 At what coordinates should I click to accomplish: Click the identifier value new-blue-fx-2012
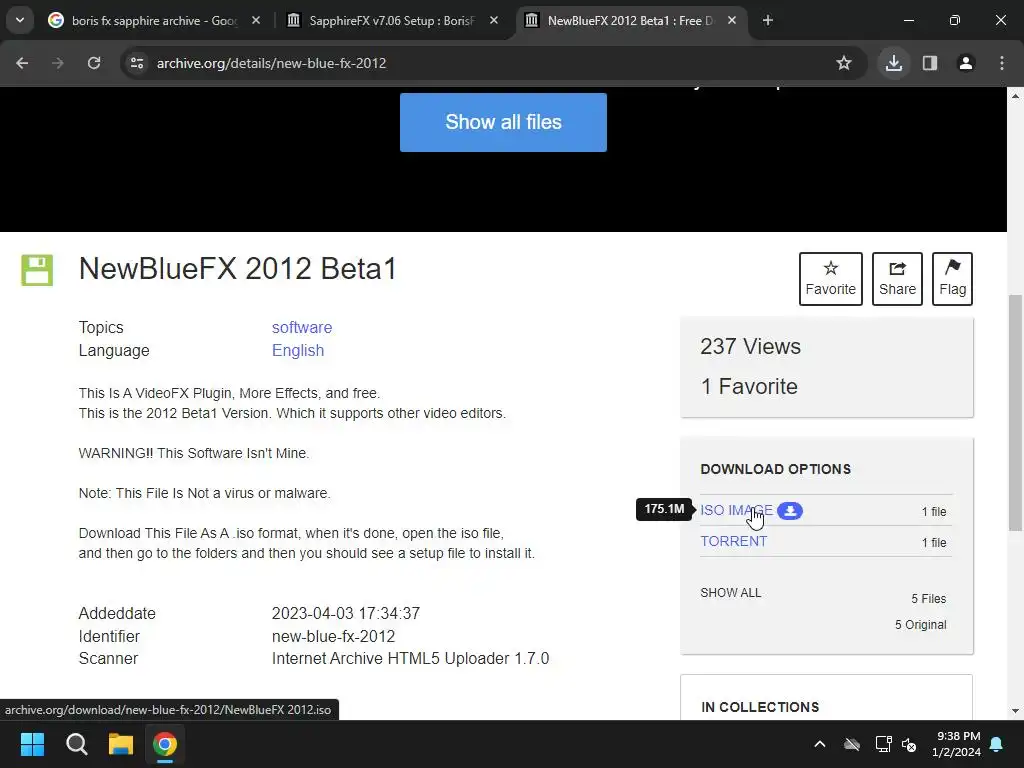333,636
